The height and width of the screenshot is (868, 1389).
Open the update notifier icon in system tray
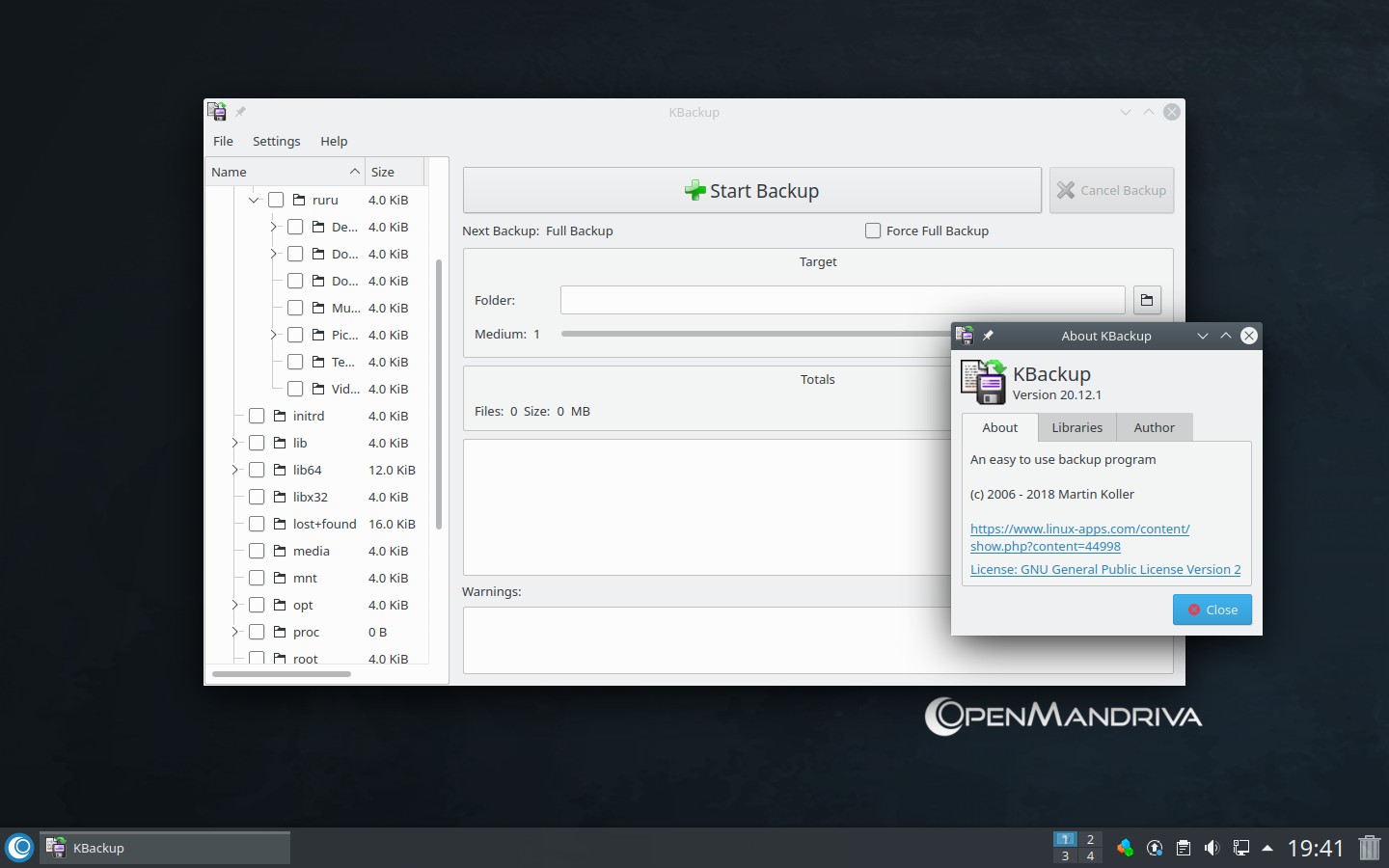[x=1155, y=848]
